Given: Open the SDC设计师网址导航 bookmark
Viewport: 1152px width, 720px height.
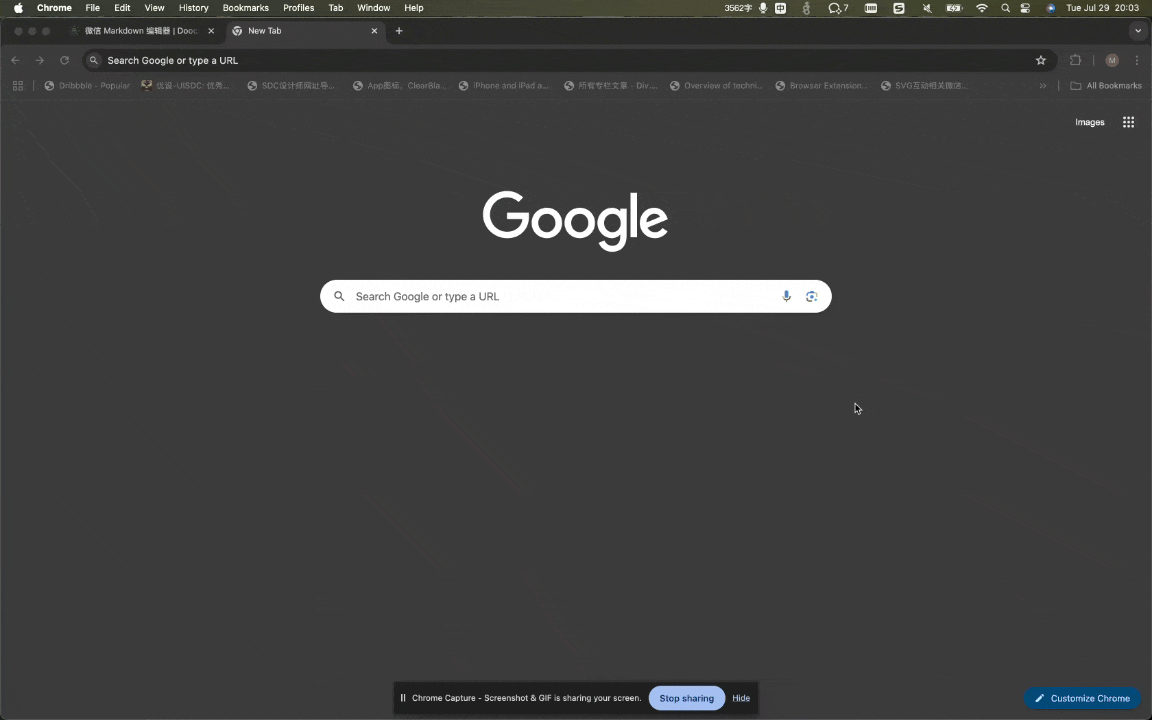Looking at the screenshot, I should (x=291, y=85).
